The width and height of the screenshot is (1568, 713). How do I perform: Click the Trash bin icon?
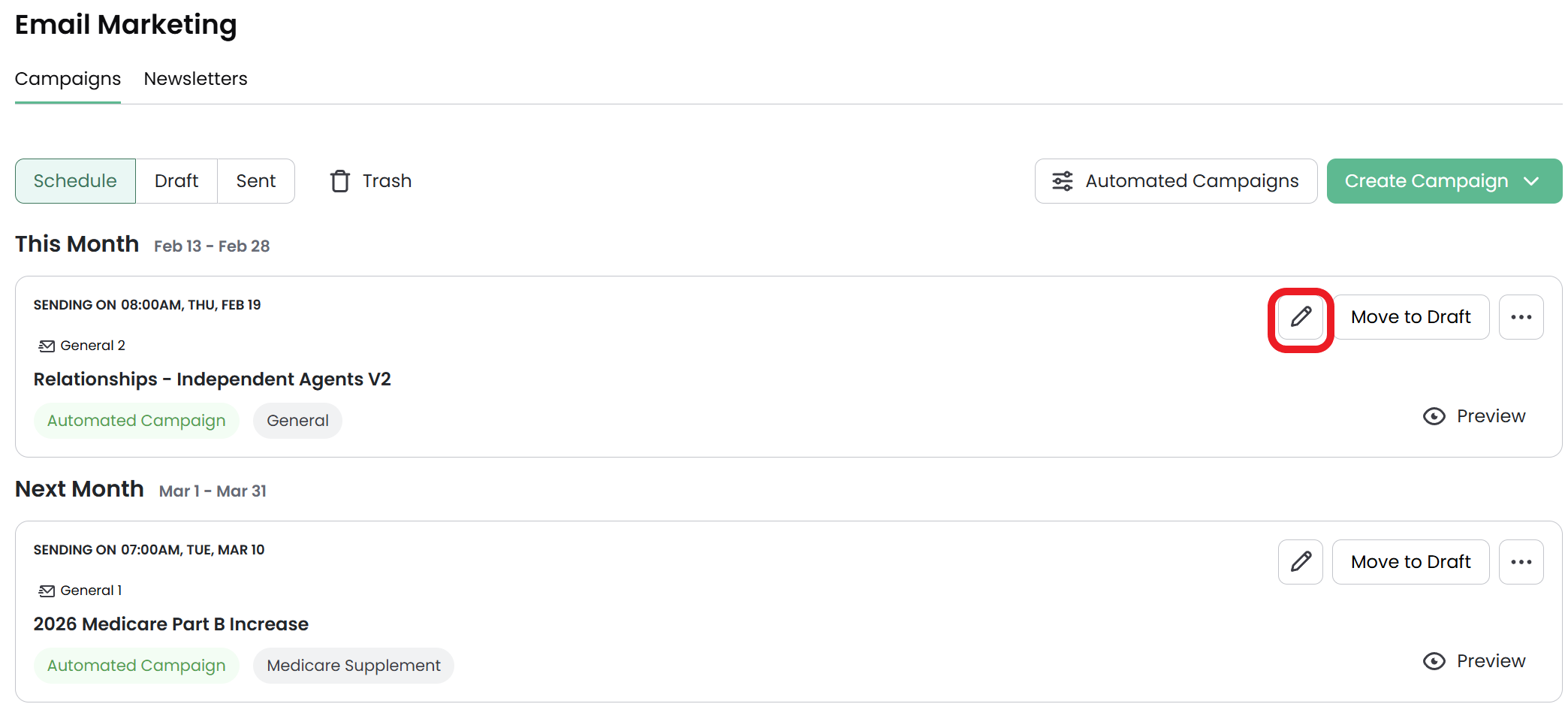coord(340,181)
